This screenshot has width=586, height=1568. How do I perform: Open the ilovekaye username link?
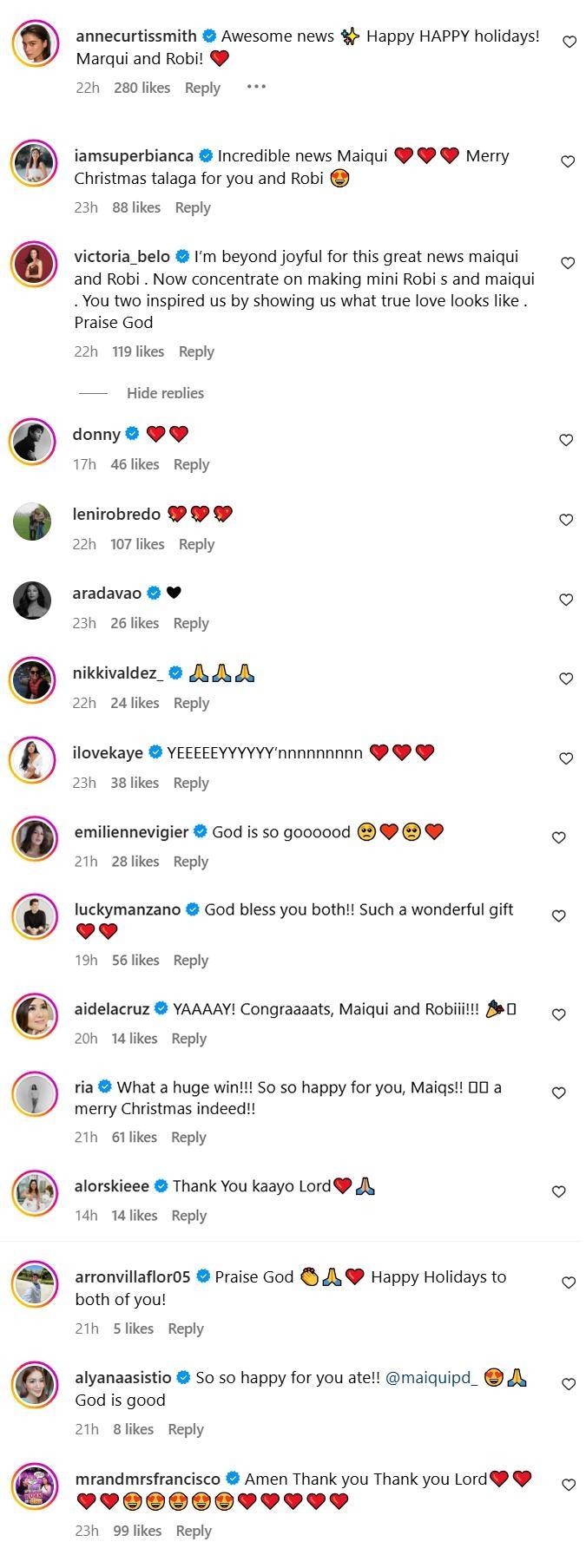click(x=108, y=752)
